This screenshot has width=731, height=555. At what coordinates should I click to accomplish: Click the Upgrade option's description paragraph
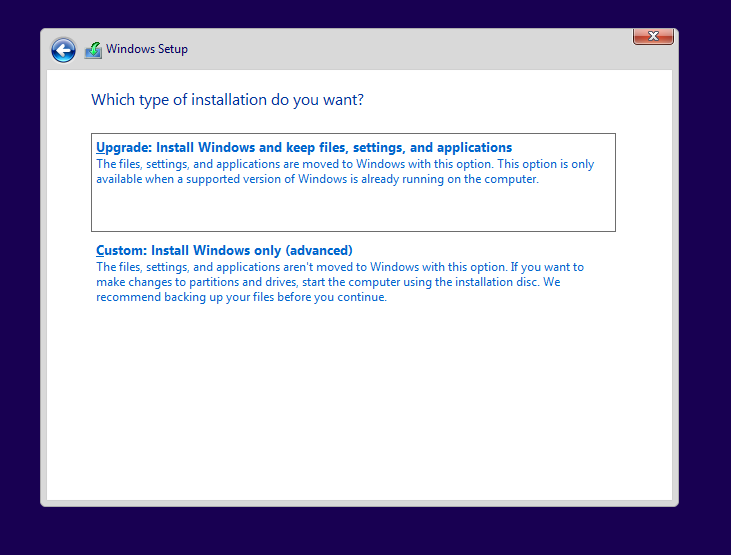click(345, 172)
